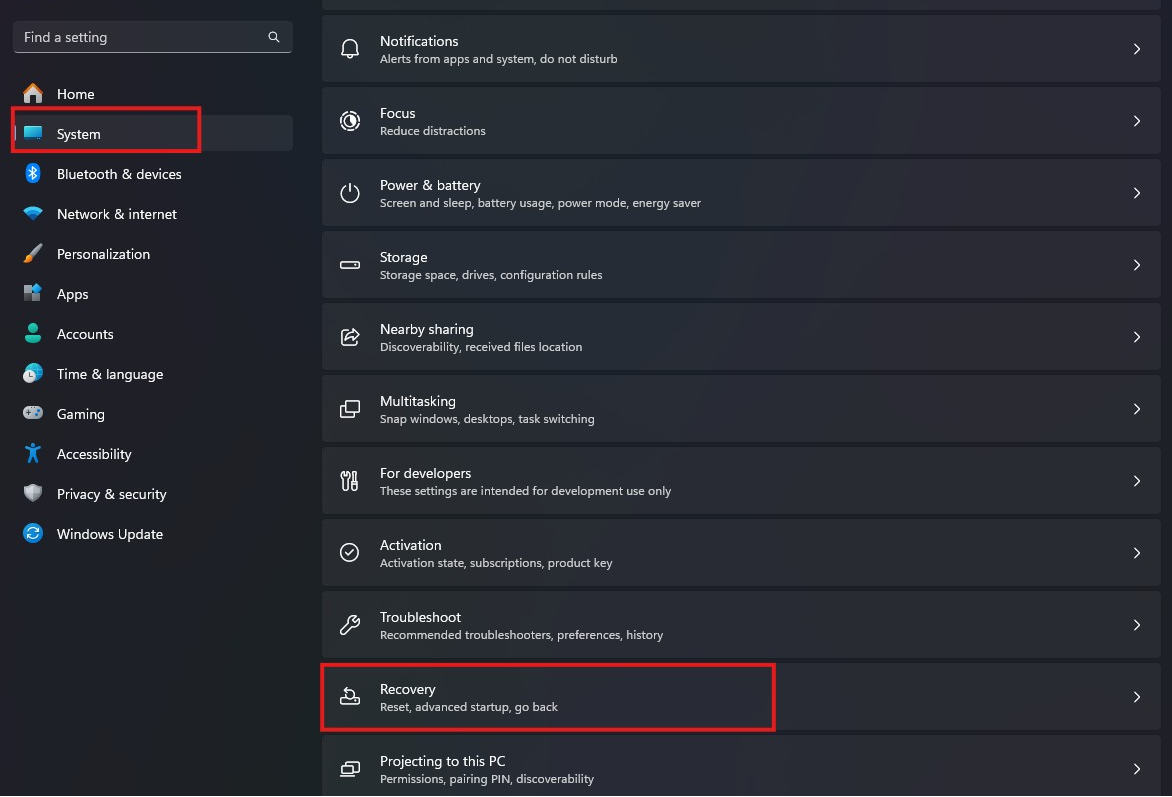Go to Time & language settings
Screen dimensions: 1172x797
[110, 374]
